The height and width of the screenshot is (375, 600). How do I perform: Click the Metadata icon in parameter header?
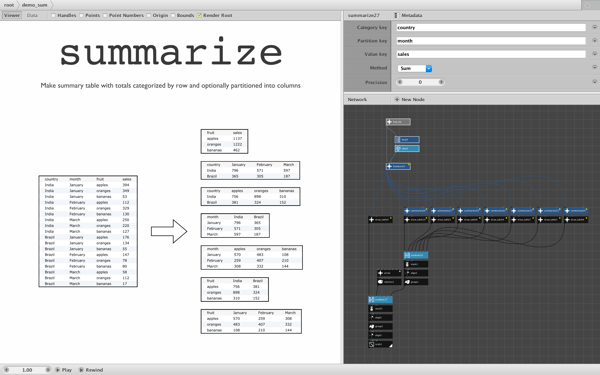pyautogui.click(x=396, y=15)
